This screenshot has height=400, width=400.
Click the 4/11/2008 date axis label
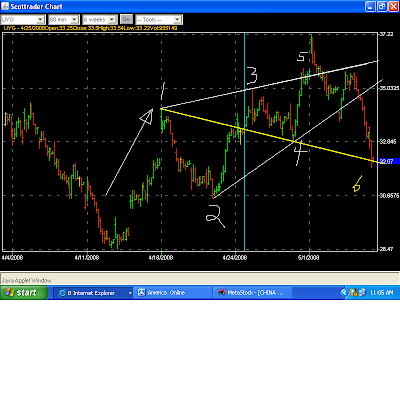pos(87,257)
